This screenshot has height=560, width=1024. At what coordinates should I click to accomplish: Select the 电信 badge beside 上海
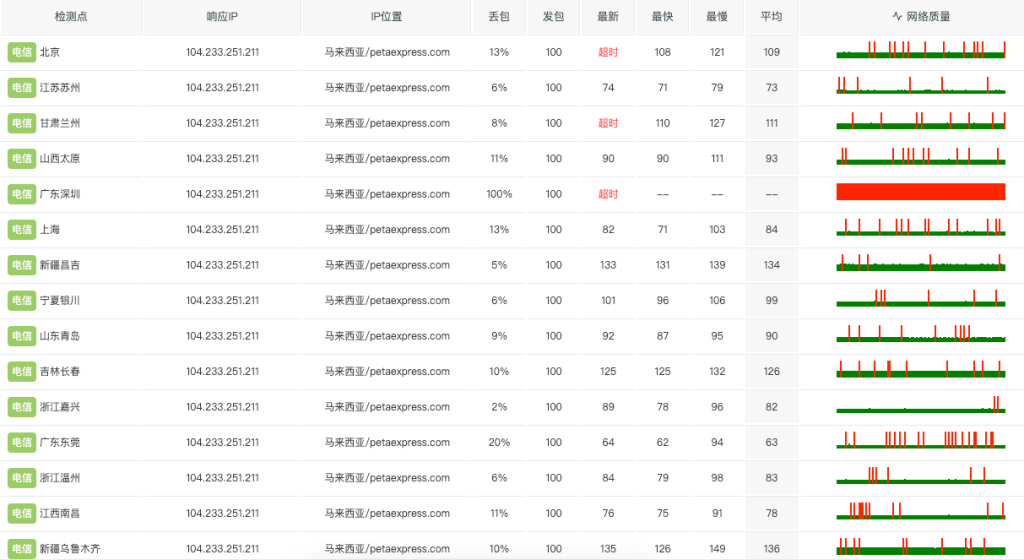(21, 229)
